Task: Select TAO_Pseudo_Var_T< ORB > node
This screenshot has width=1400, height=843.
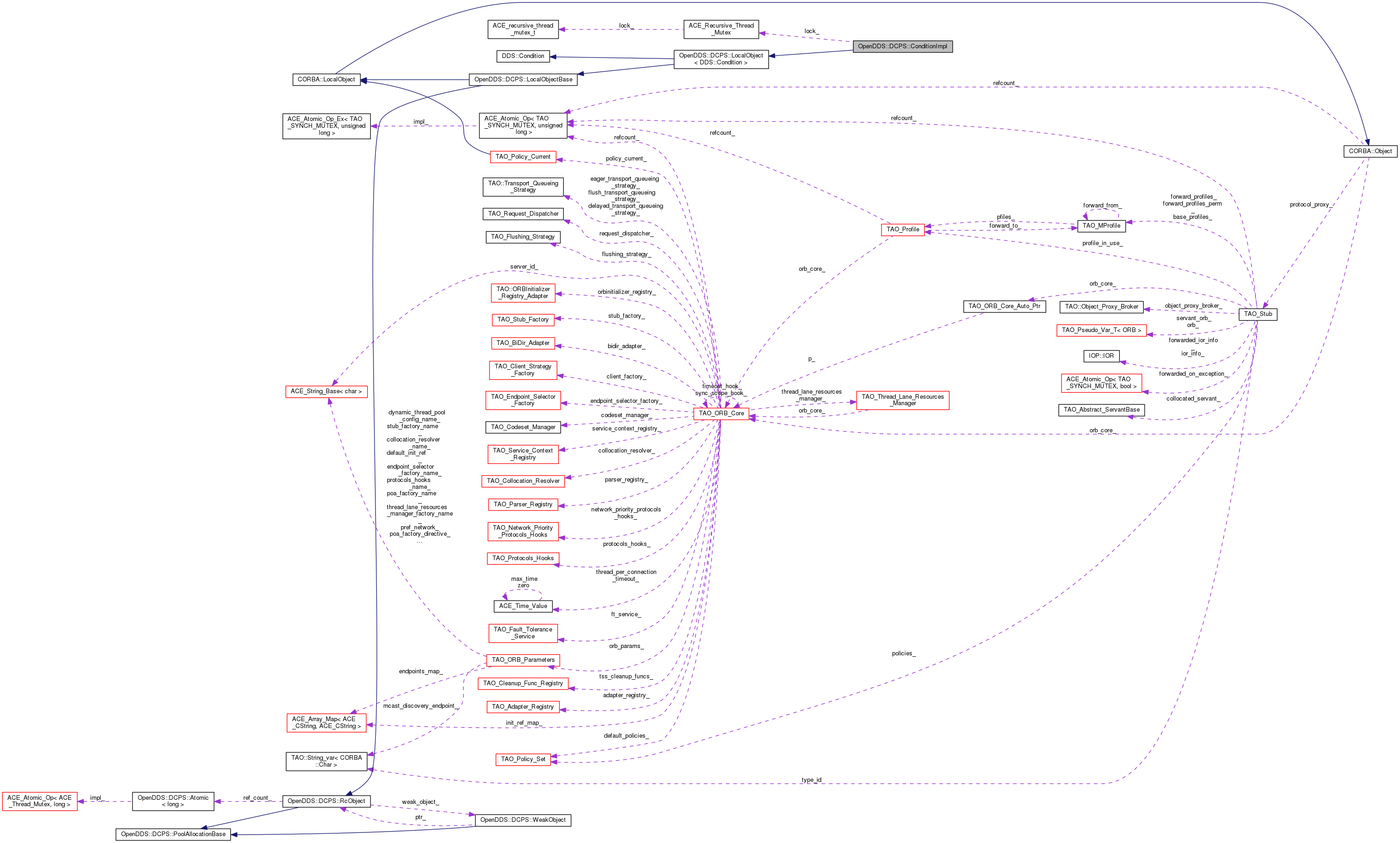Action: pyautogui.click(x=1101, y=330)
